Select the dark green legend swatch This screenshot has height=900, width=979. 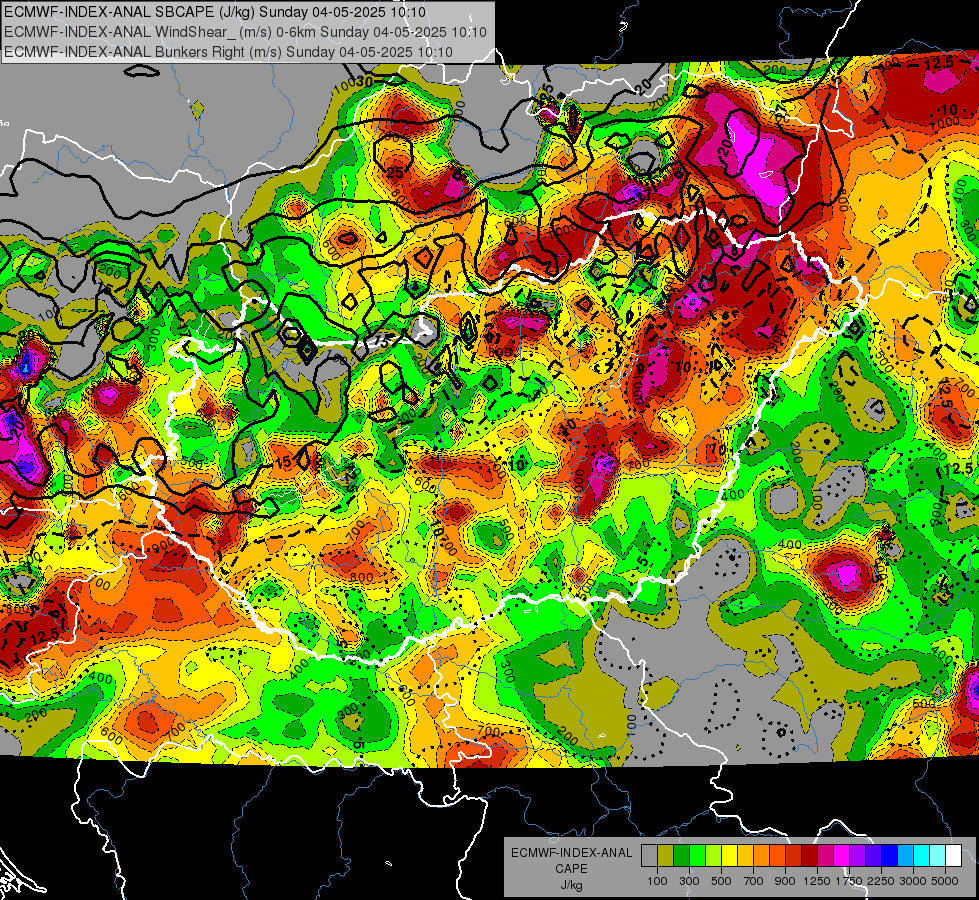pos(681,856)
